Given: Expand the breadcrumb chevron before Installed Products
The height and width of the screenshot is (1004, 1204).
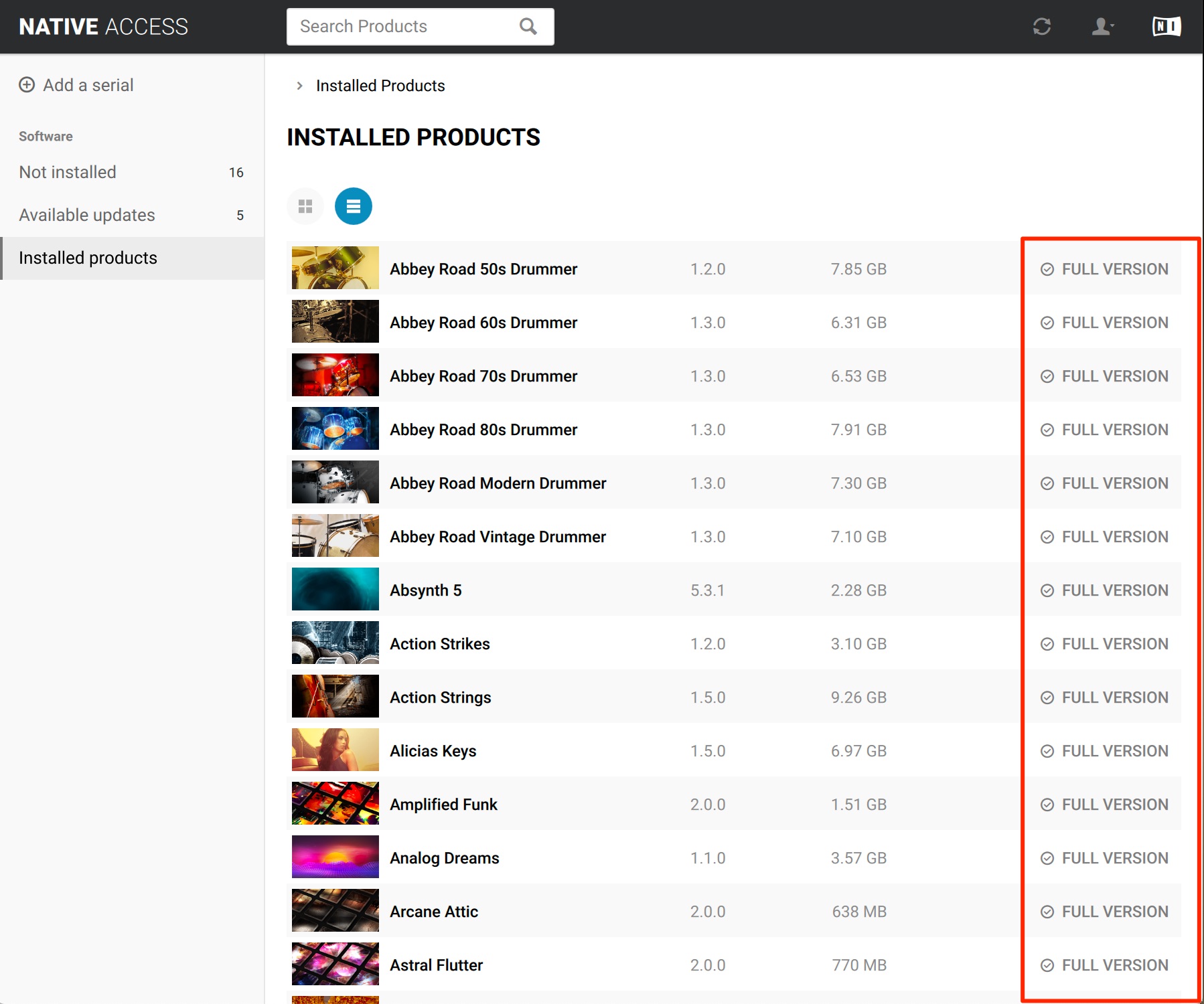Looking at the screenshot, I should click(299, 86).
